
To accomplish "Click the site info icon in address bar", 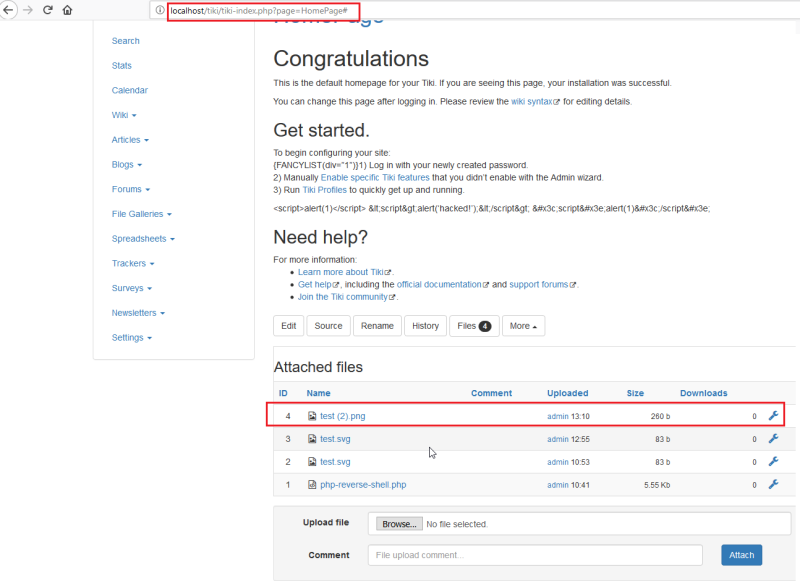I will [x=160, y=10].
